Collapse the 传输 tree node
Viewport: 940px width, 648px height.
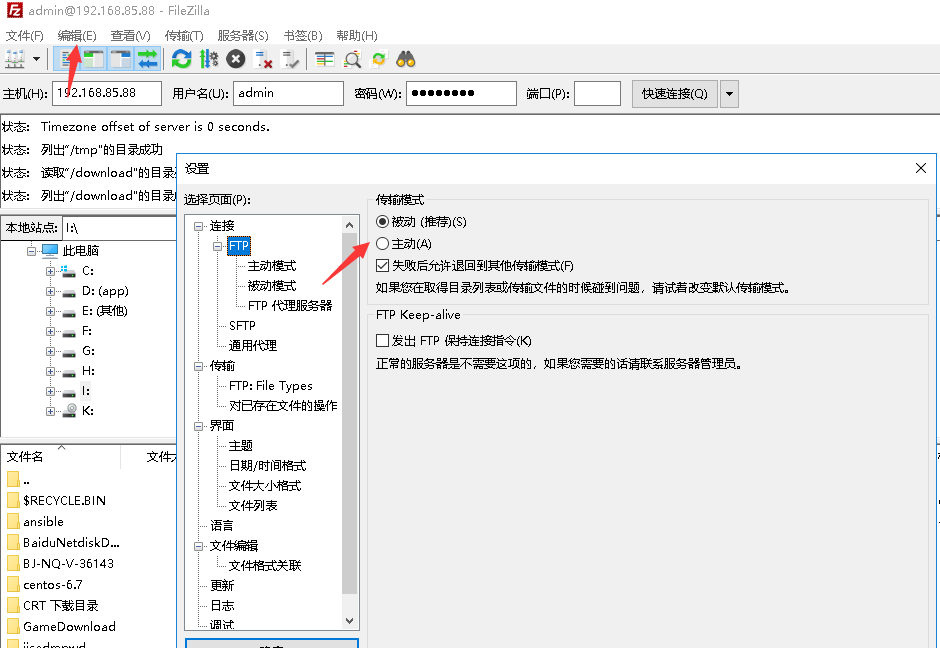click(x=198, y=366)
